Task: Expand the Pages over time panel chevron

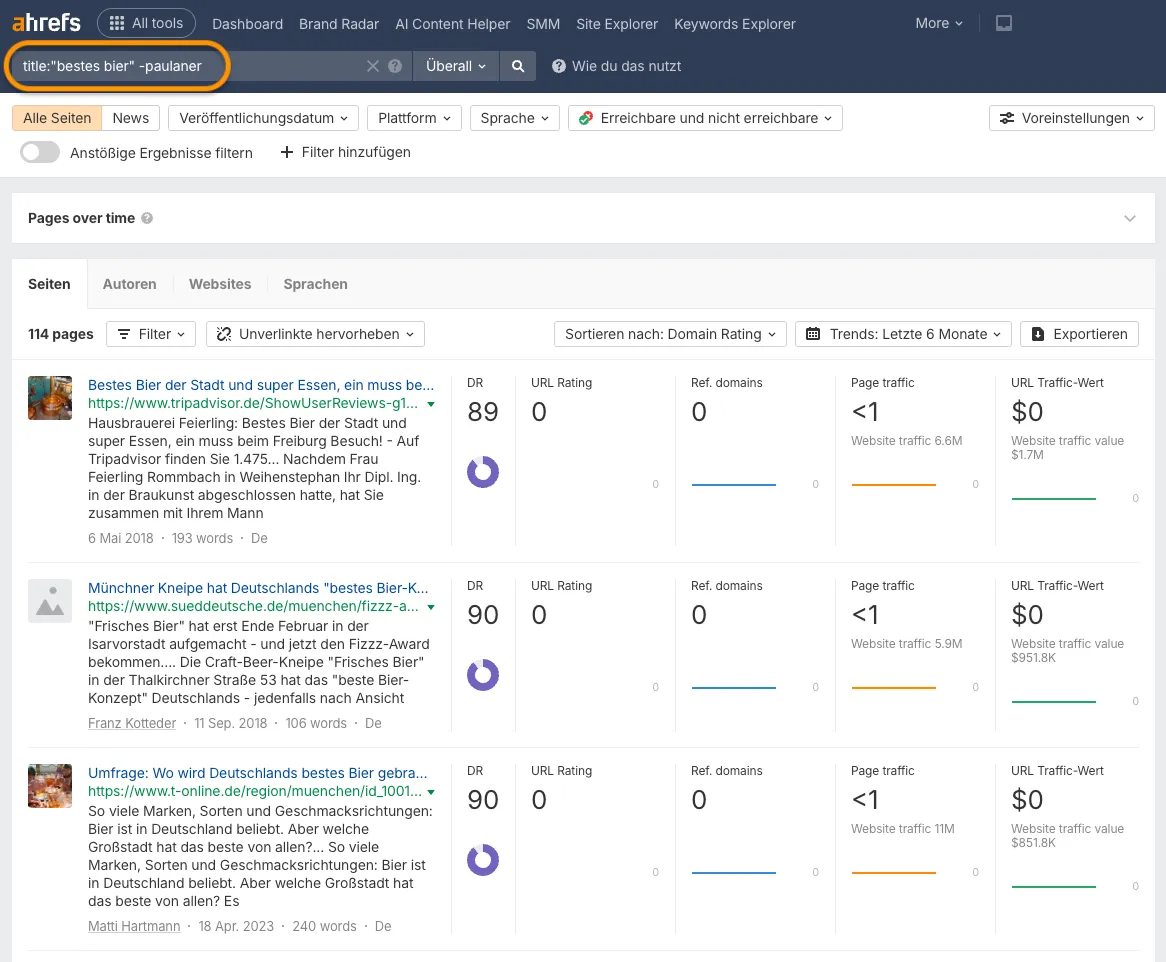Action: point(1130,219)
